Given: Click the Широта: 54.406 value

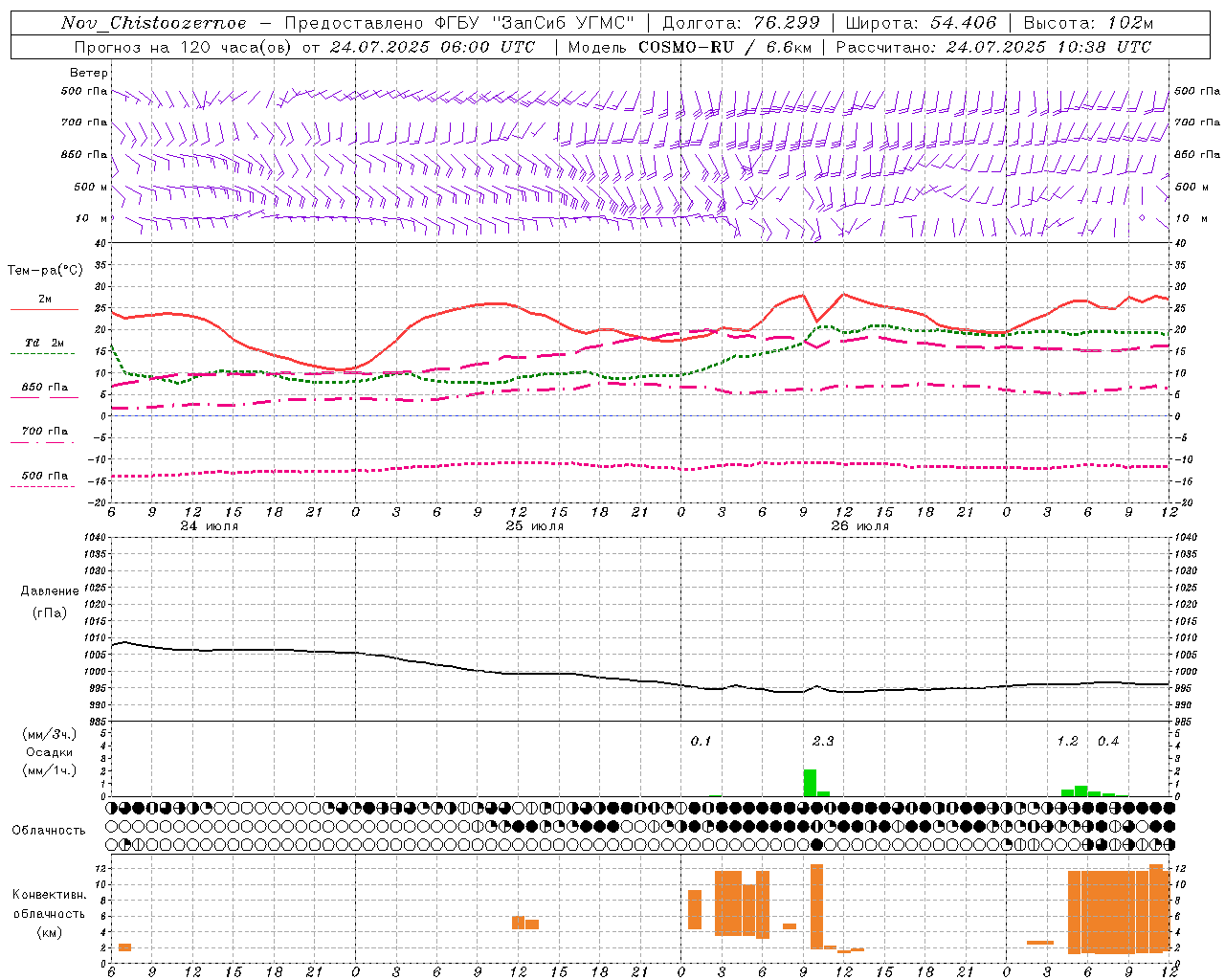Looking at the screenshot, I should (x=921, y=23).
